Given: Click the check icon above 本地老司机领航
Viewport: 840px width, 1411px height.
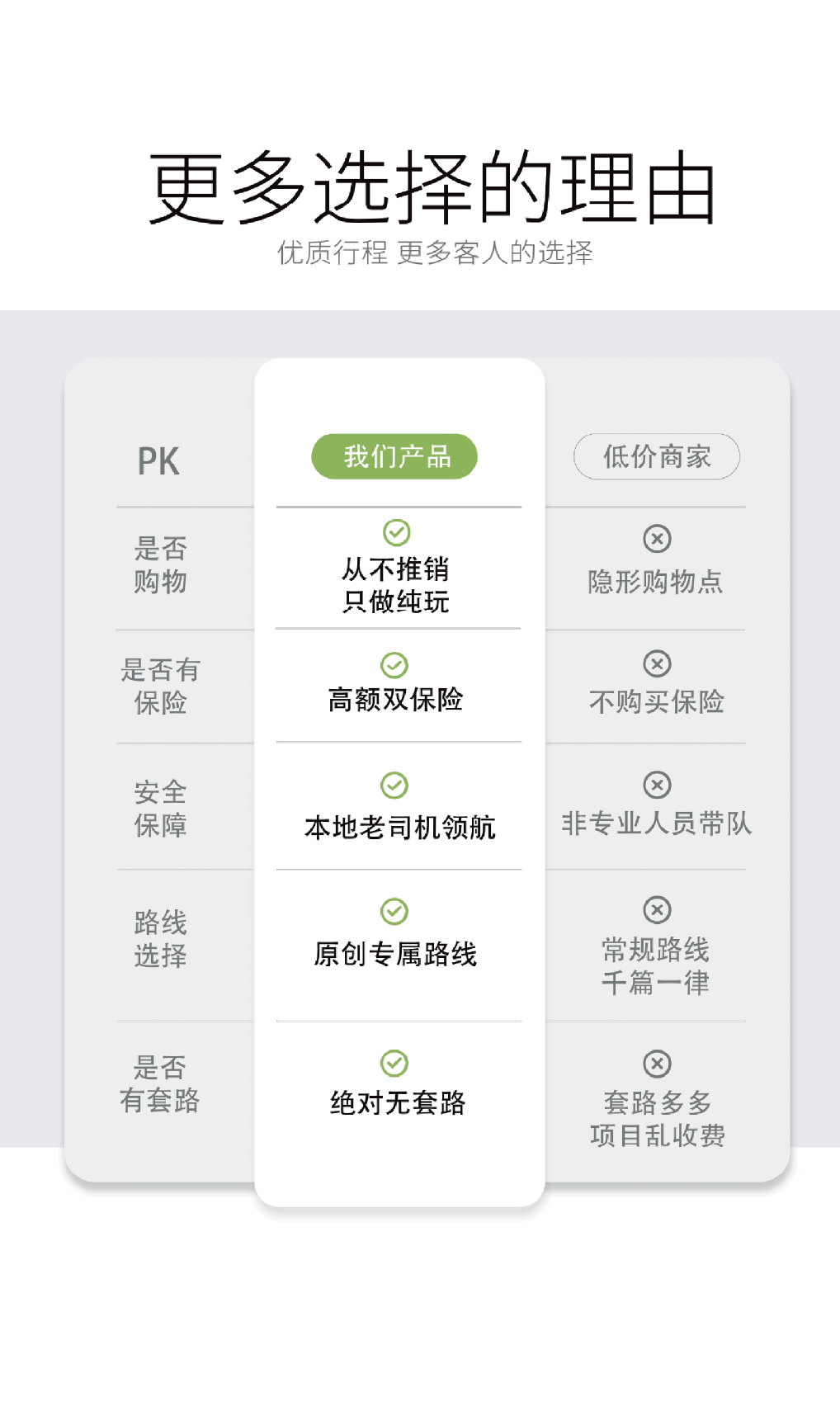Looking at the screenshot, I should [394, 786].
